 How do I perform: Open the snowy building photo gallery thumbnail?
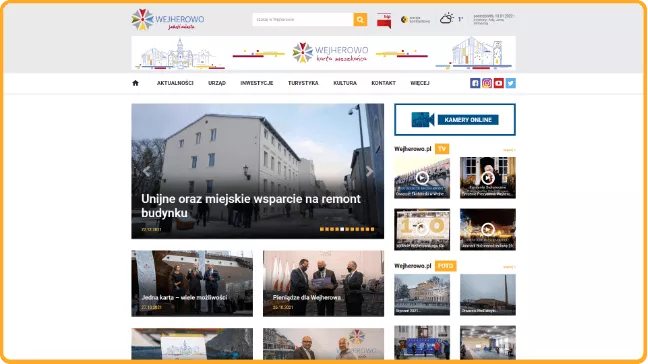click(422, 295)
